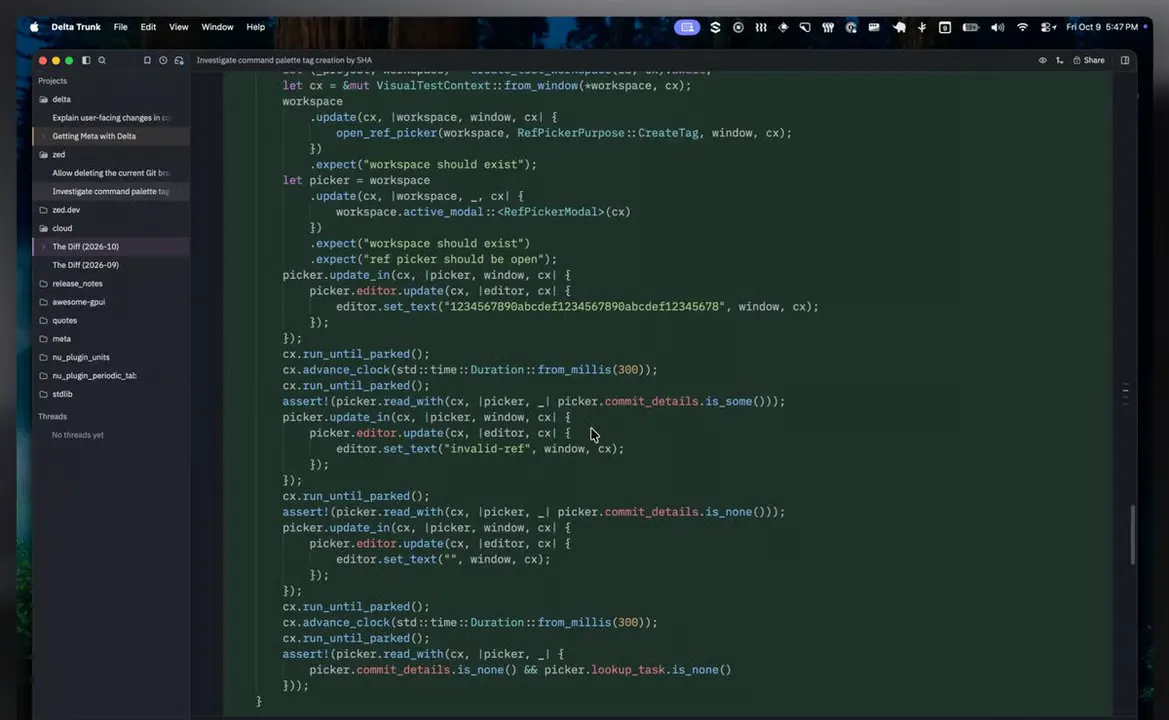Open search with the magnifier icon
The image size is (1169, 720).
[102, 60]
